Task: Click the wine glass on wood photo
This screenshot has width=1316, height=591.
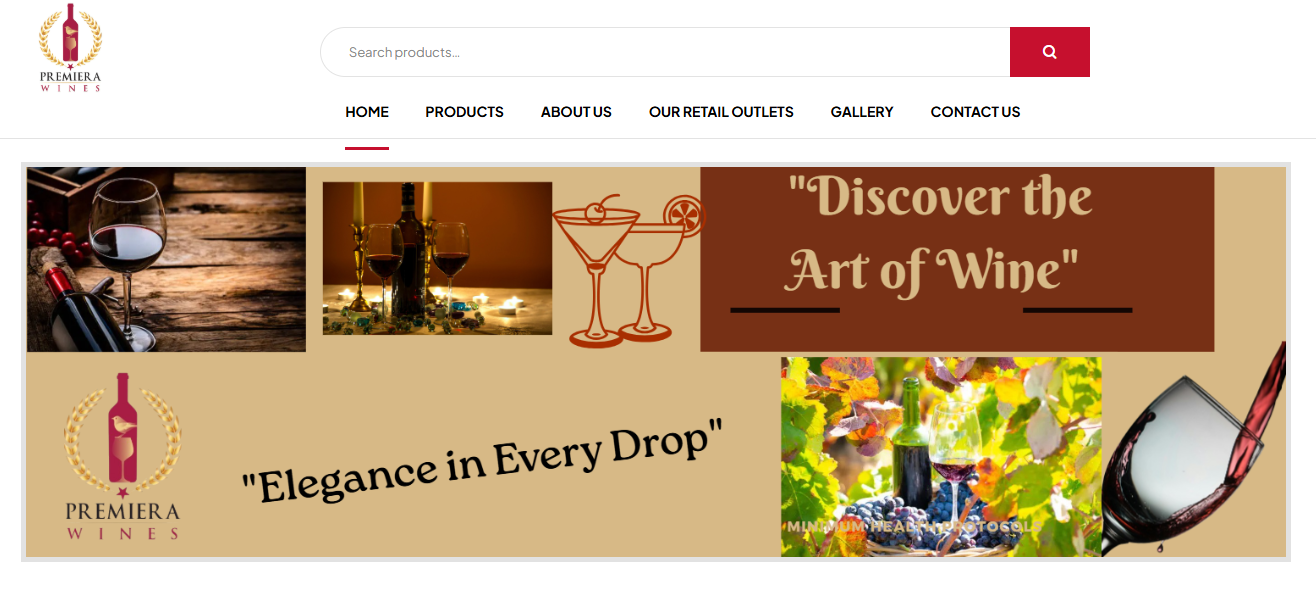Action: coord(166,259)
